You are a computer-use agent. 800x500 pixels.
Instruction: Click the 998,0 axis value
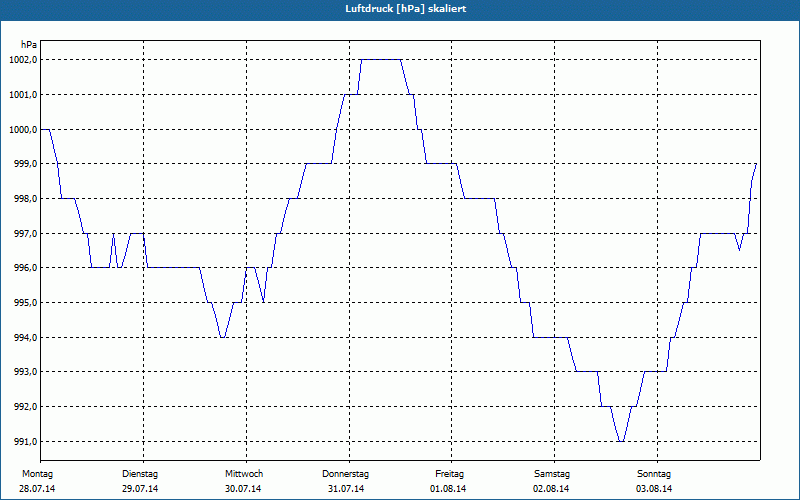click(26, 198)
